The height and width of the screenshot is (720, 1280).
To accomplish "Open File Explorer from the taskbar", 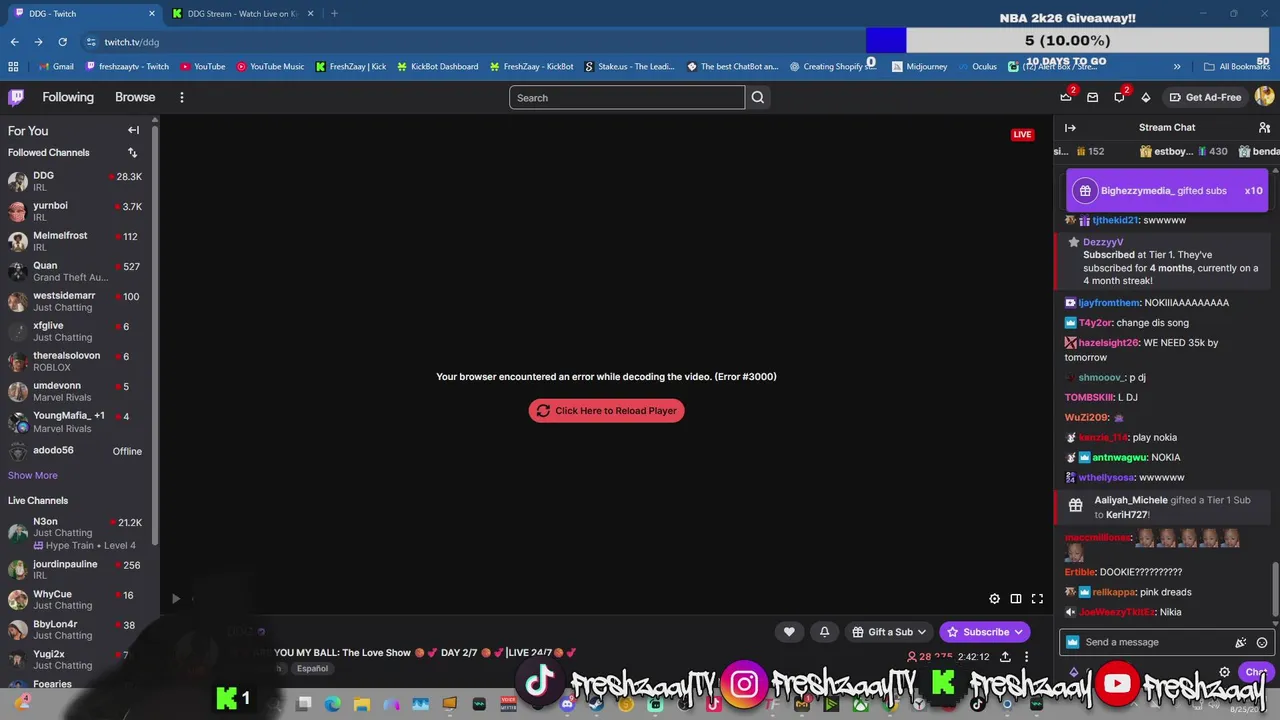I will pyautogui.click(x=361, y=704).
